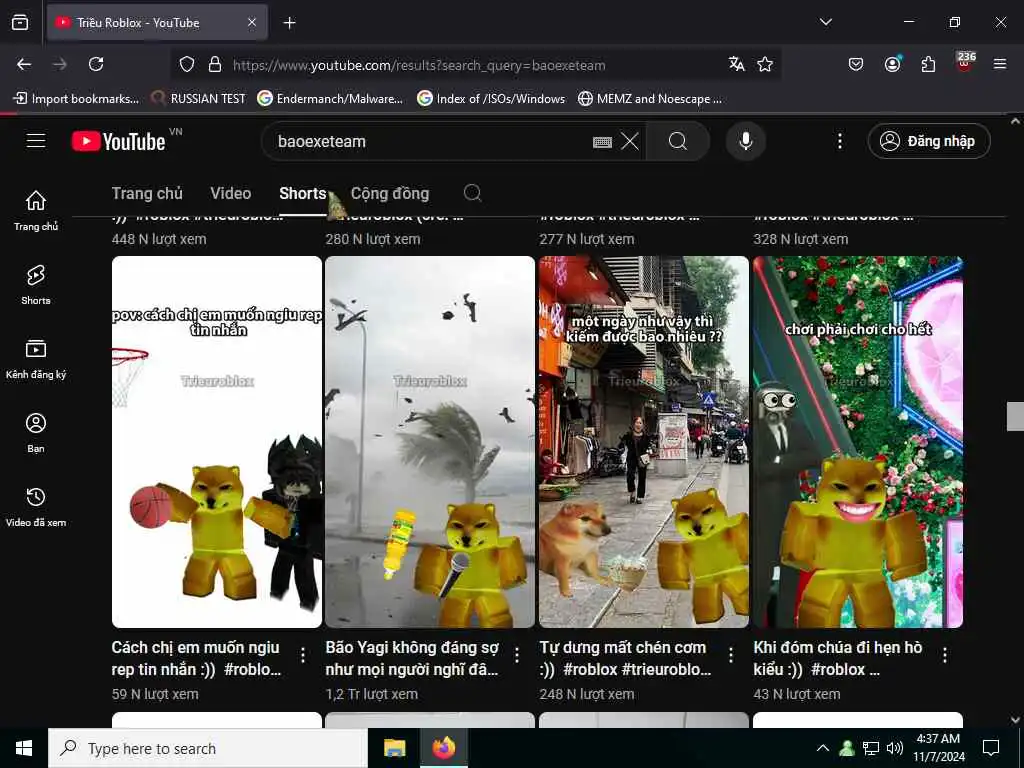
Task: Switch to the channel Trang chủ tab
Action: click(x=147, y=193)
